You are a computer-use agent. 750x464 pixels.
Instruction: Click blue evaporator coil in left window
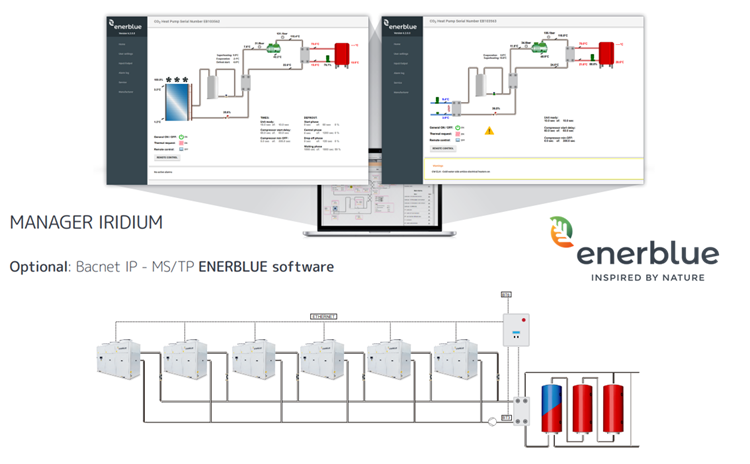click(x=176, y=102)
